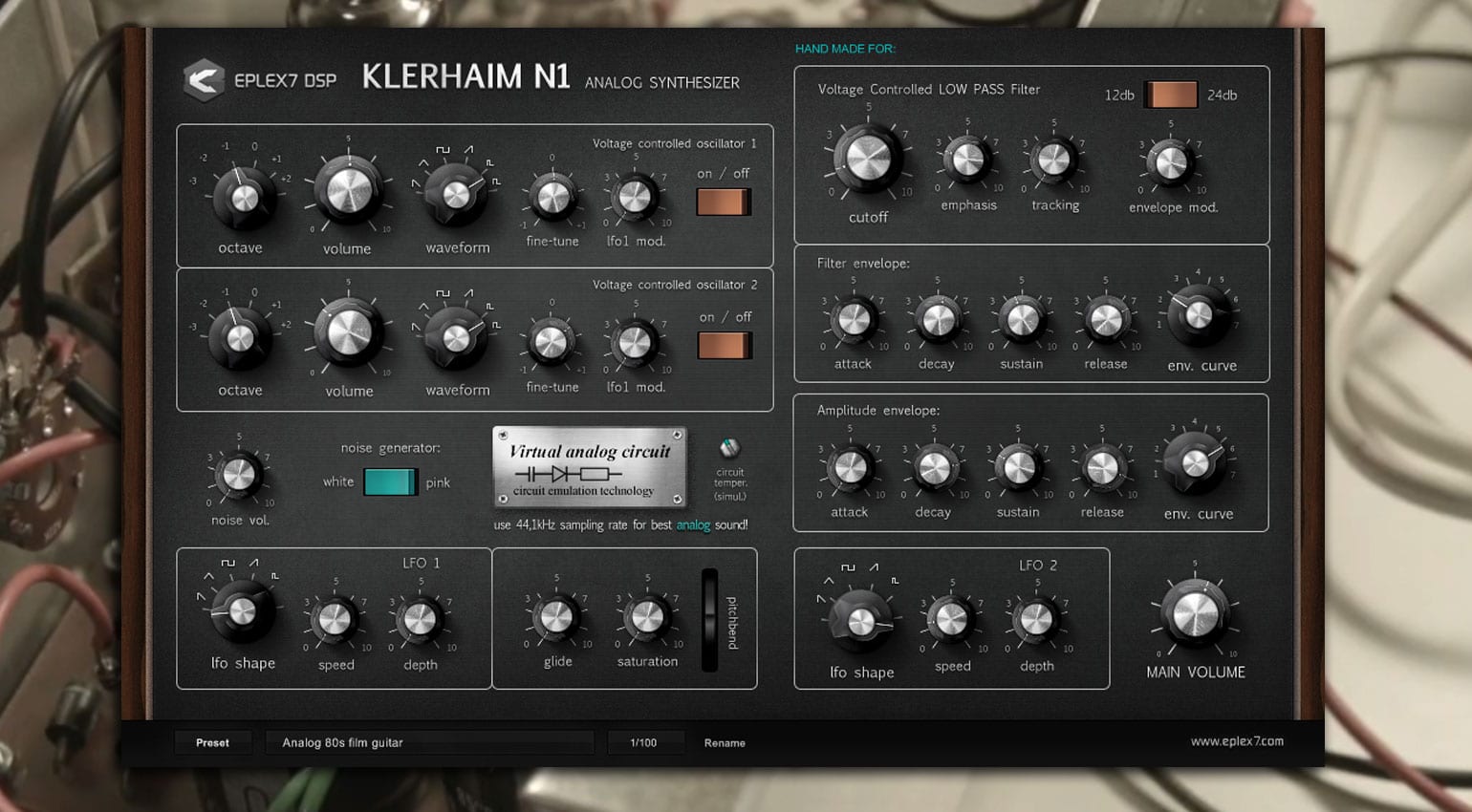
Task: Click the Virtual analog circuit badge
Action: [589, 468]
